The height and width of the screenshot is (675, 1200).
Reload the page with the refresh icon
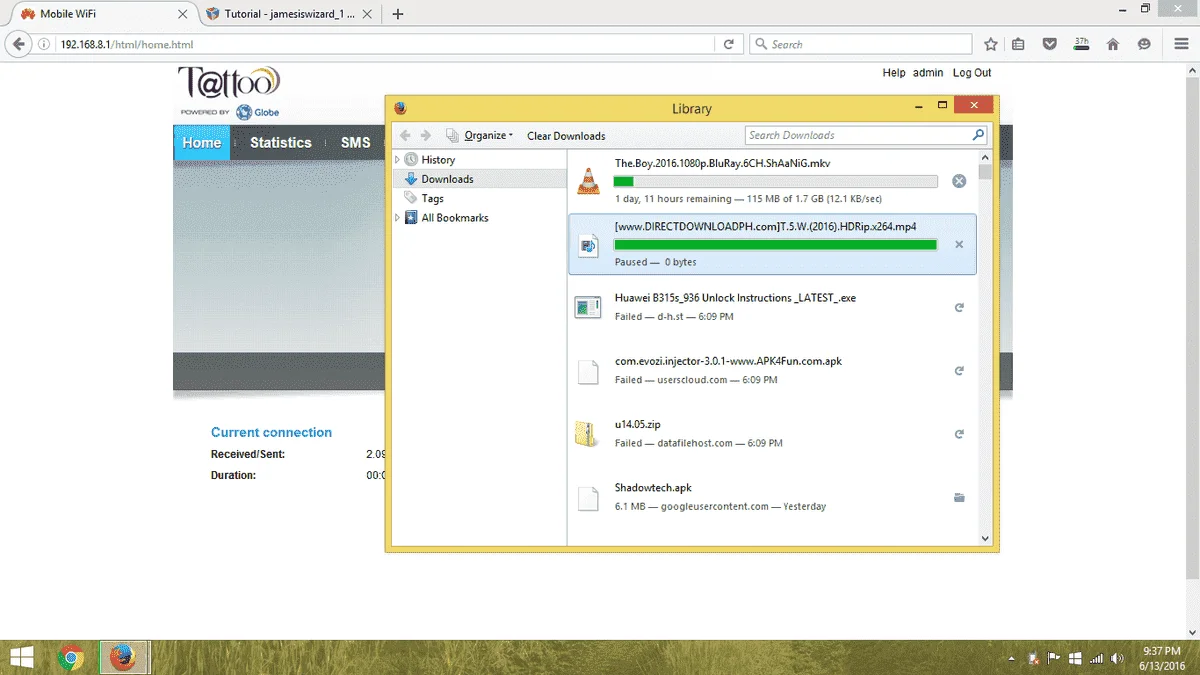(x=729, y=44)
